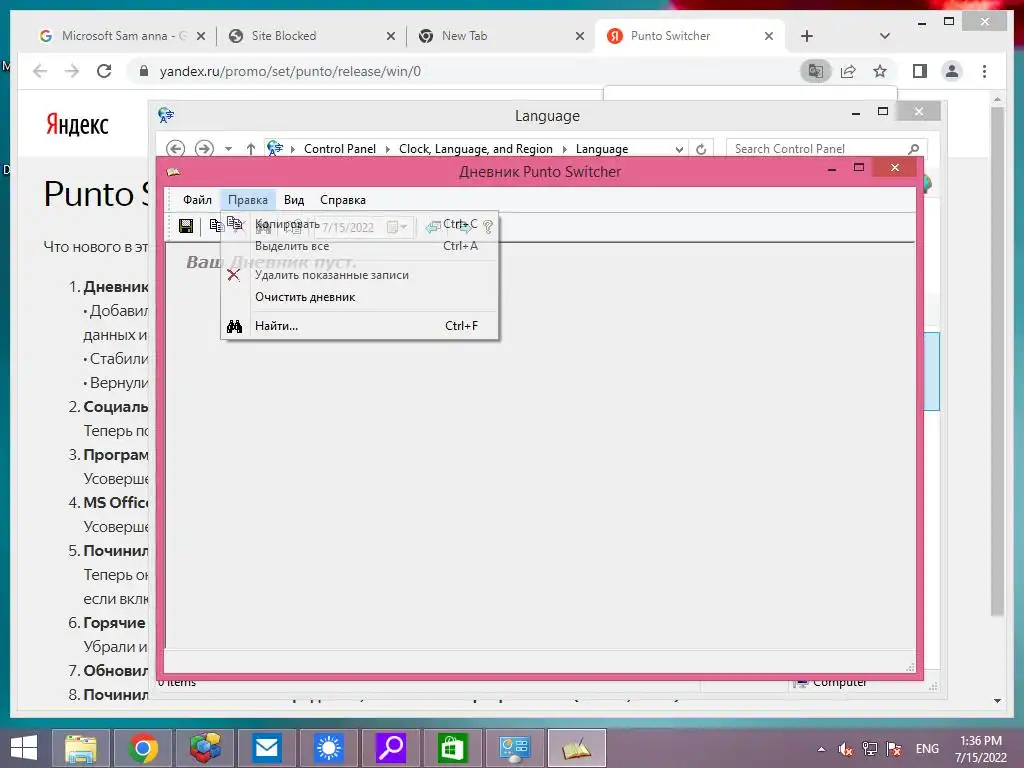The width and height of the screenshot is (1024, 768).
Task: Open Chrome tab search chevron
Action: [x=885, y=36]
